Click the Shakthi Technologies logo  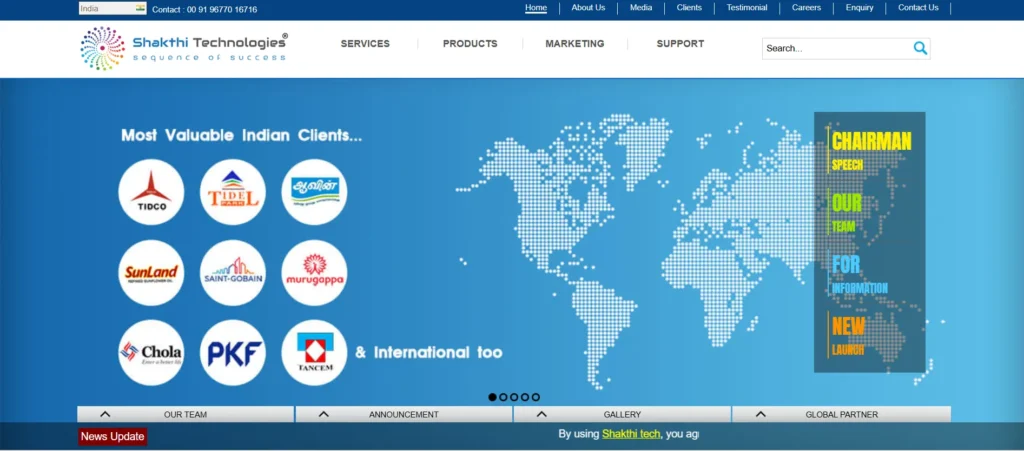[184, 48]
